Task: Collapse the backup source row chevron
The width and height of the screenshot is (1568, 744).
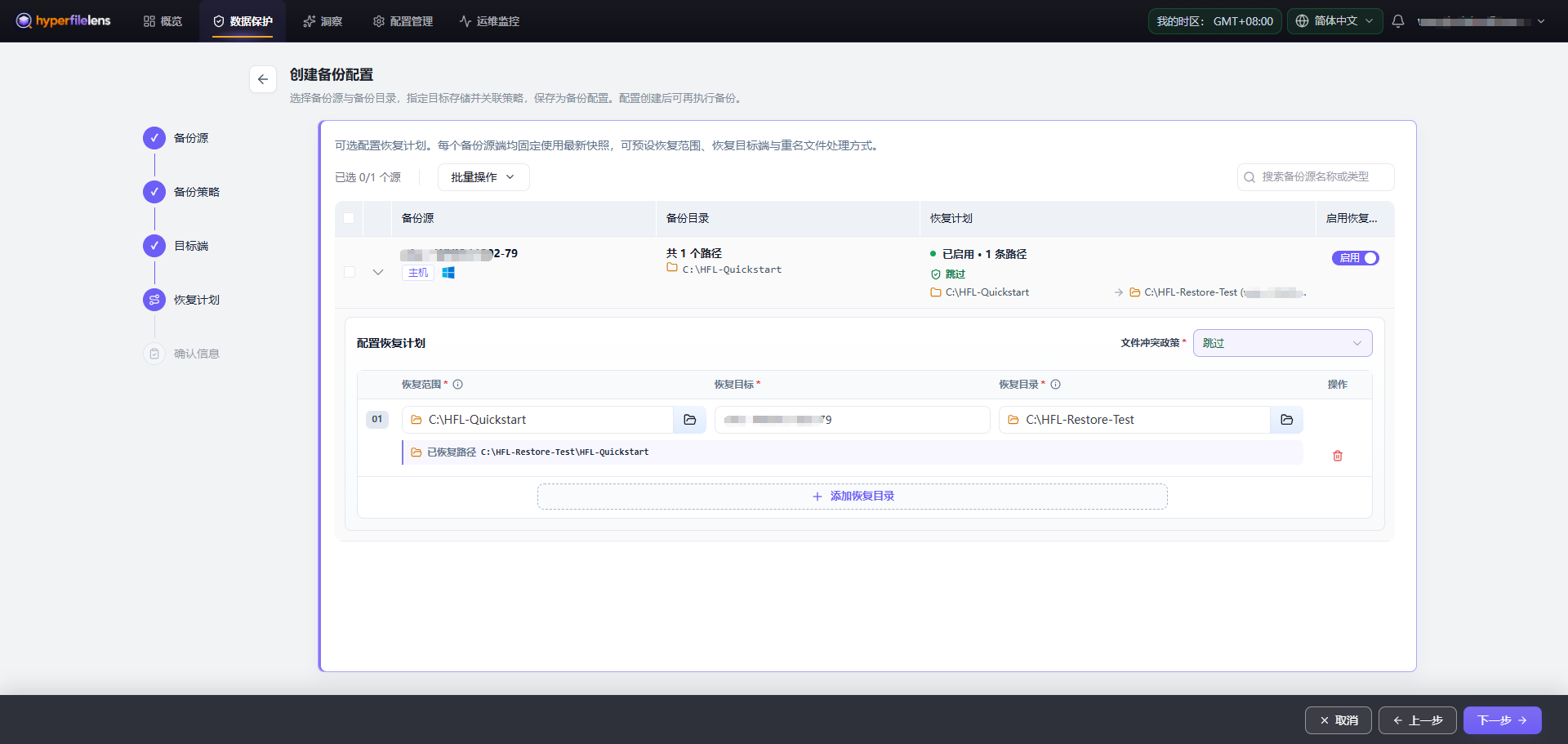Action: click(378, 272)
